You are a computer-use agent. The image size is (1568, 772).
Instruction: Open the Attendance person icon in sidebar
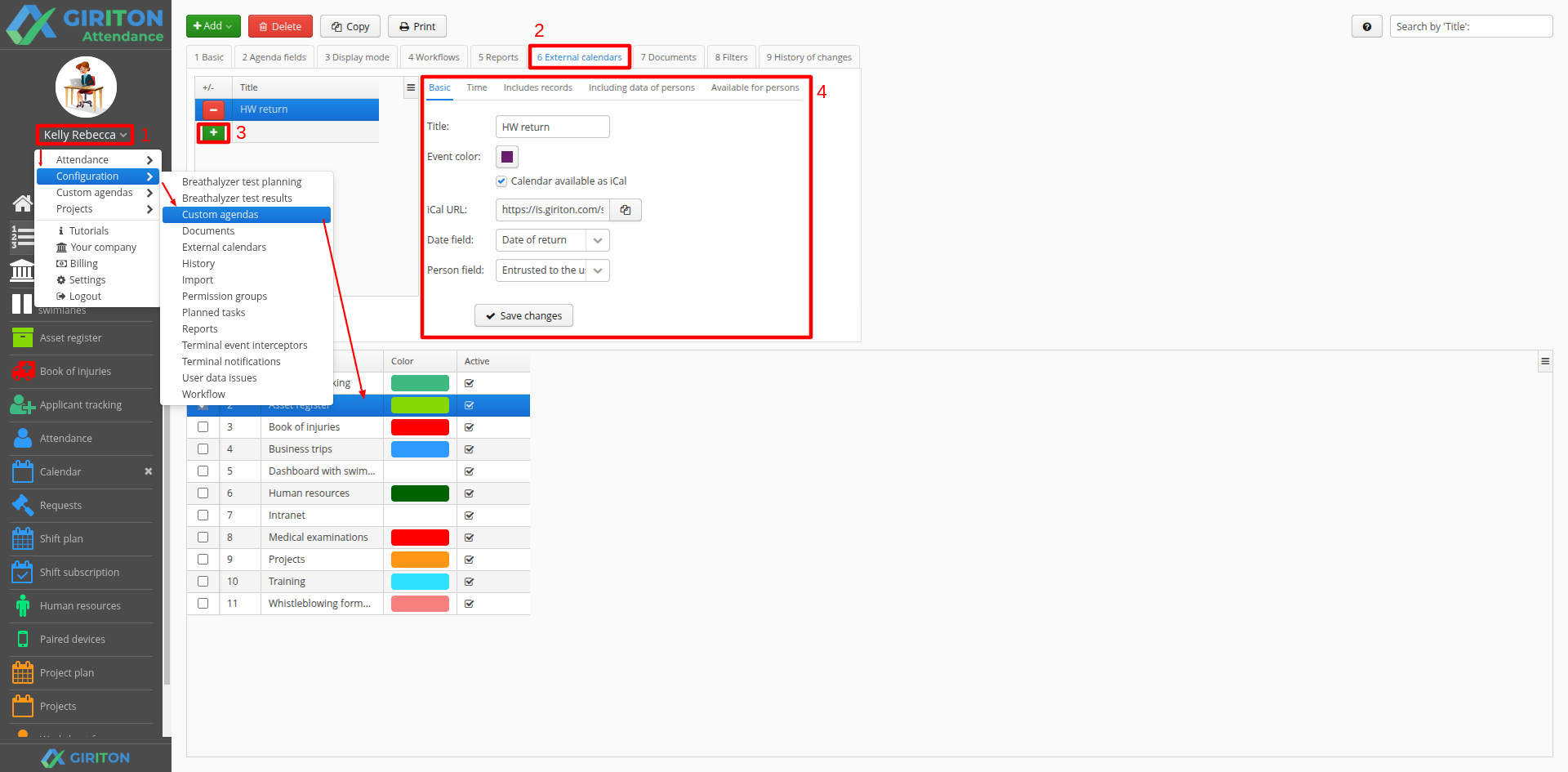coord(23,438)
